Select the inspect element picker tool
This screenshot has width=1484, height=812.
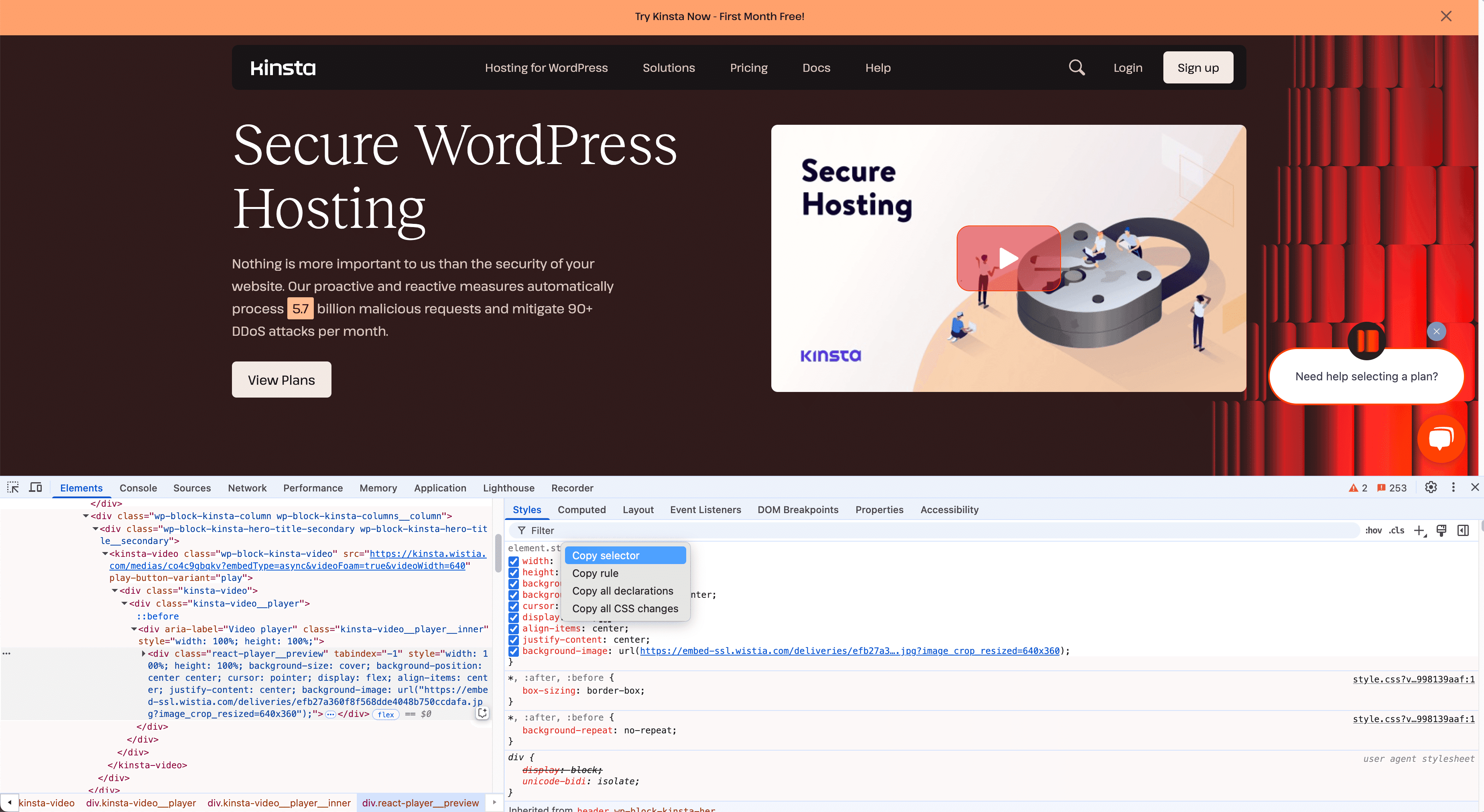pos(13,487)
